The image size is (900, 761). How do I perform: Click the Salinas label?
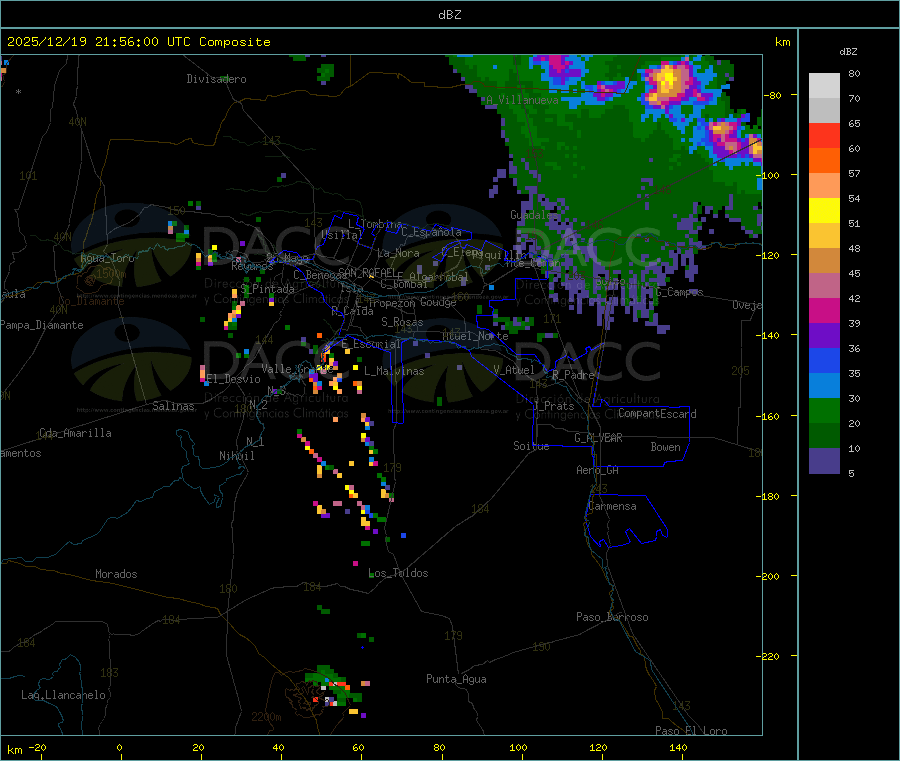point(173,406)
